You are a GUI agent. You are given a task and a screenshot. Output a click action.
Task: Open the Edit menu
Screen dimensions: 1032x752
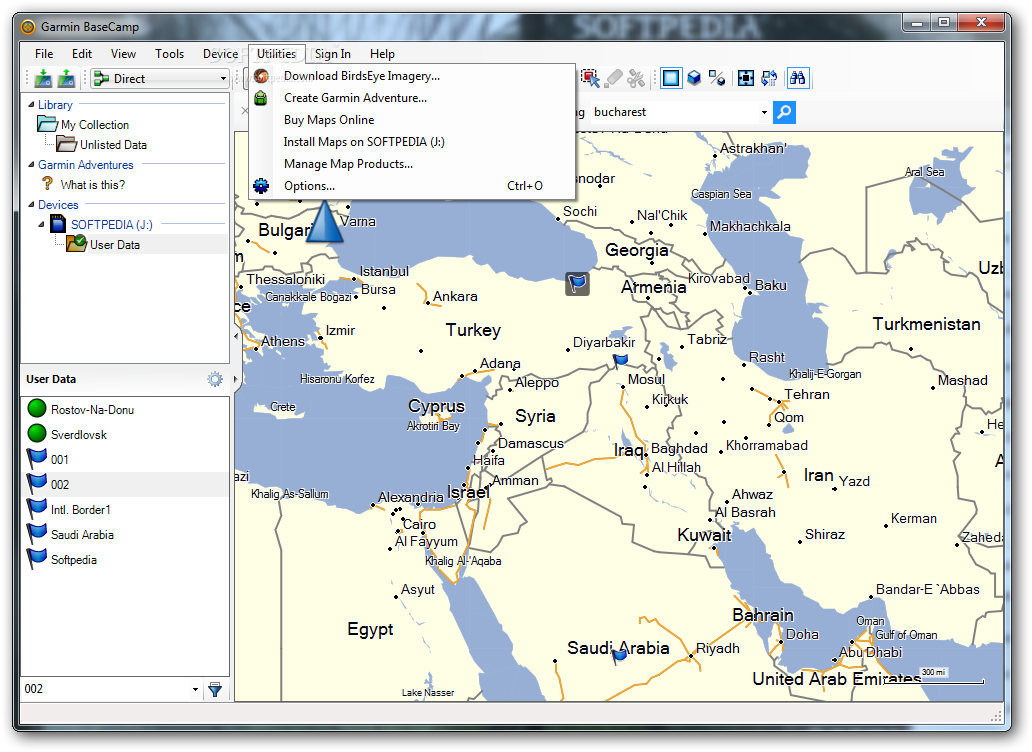[82, 54]
